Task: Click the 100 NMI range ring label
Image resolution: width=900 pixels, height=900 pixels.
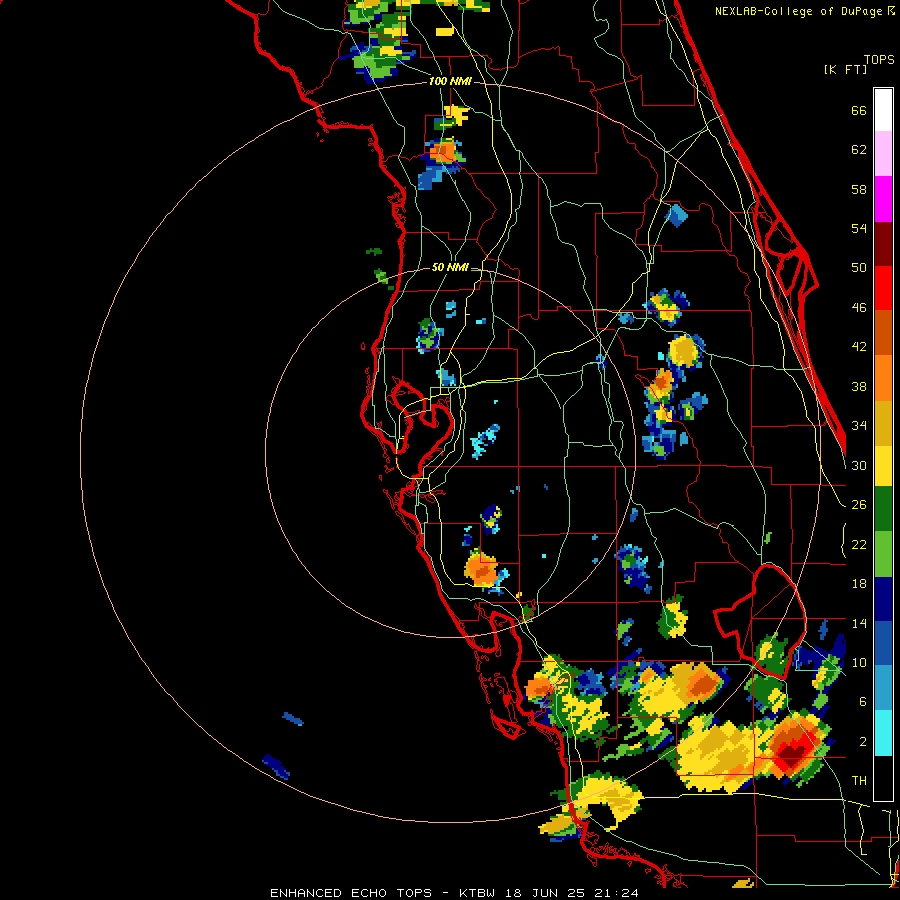Action: click(450, 82)
